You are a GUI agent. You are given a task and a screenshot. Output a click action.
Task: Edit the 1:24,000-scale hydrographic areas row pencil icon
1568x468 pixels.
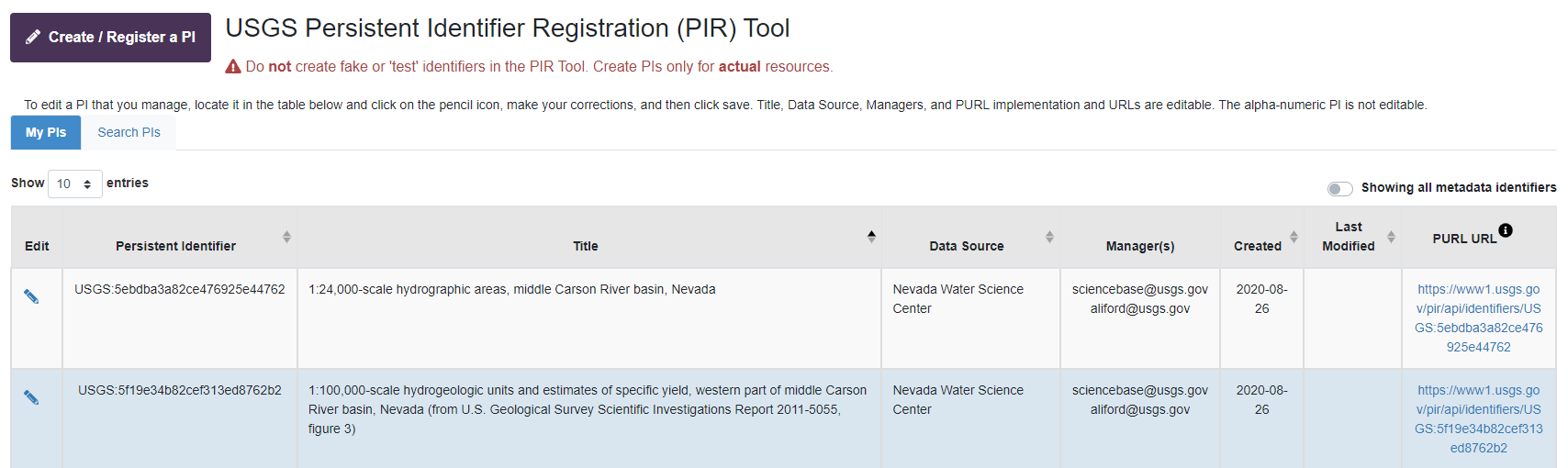pyautogui.click(x=31, y=296)
